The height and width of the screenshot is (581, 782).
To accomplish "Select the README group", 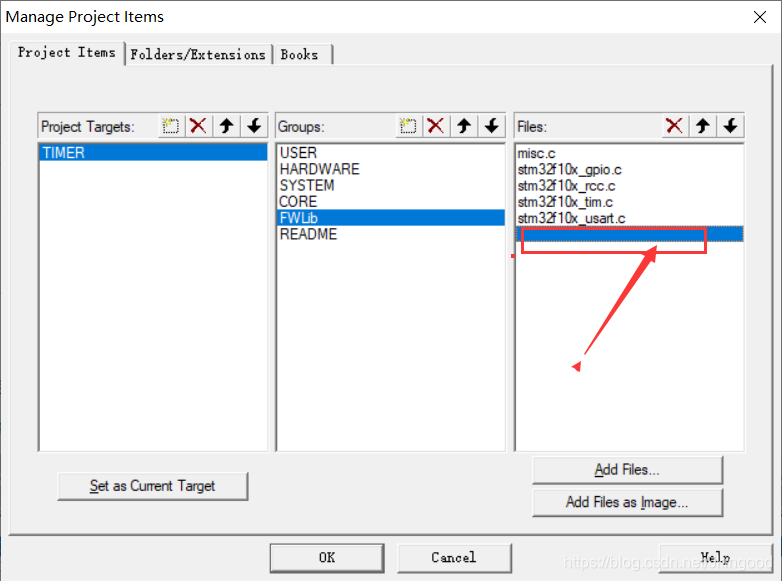I will 391,234.
